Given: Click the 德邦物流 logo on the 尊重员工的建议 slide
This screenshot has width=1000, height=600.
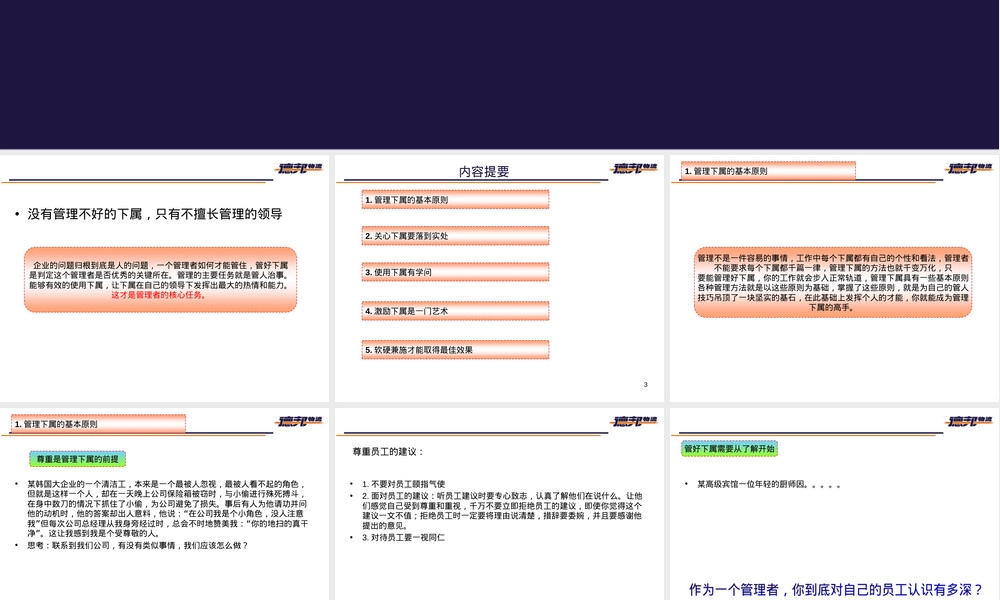Looking at the screenshot, I should coord(634,421).
